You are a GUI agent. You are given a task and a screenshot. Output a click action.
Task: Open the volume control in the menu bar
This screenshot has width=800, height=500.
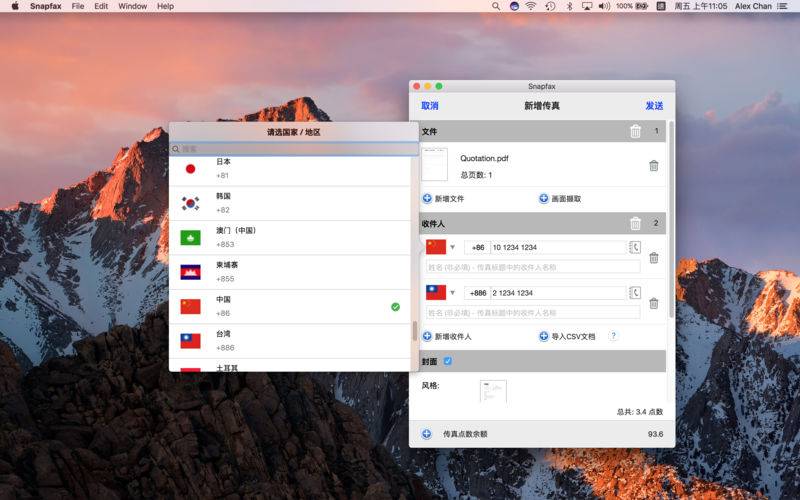pos(604,6)
